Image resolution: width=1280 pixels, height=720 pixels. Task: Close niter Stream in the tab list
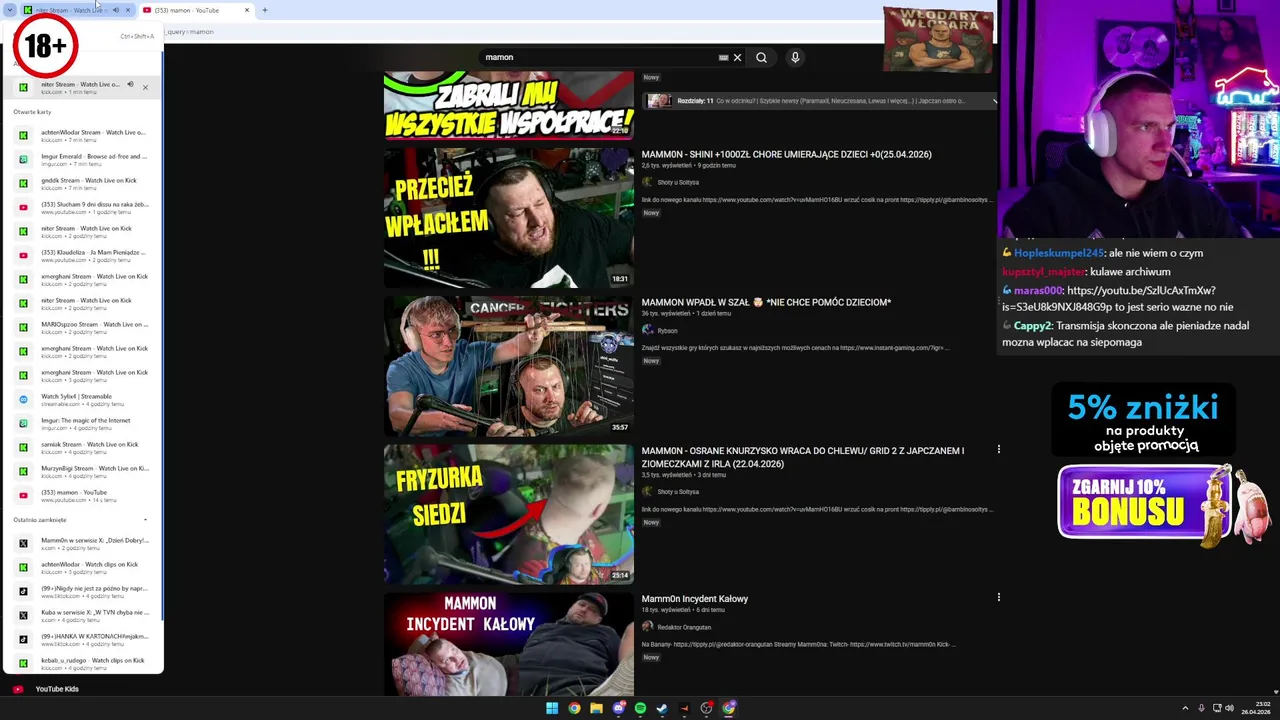pos(145,87)
